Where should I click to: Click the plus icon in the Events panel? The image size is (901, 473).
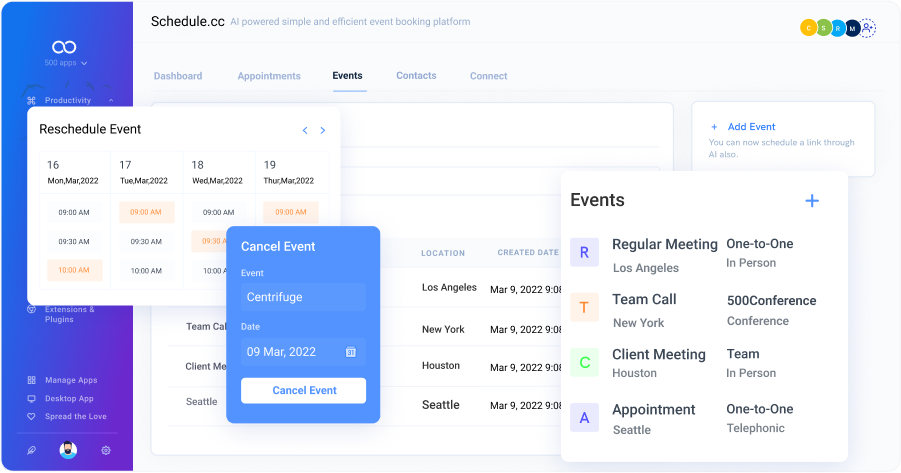812,201
